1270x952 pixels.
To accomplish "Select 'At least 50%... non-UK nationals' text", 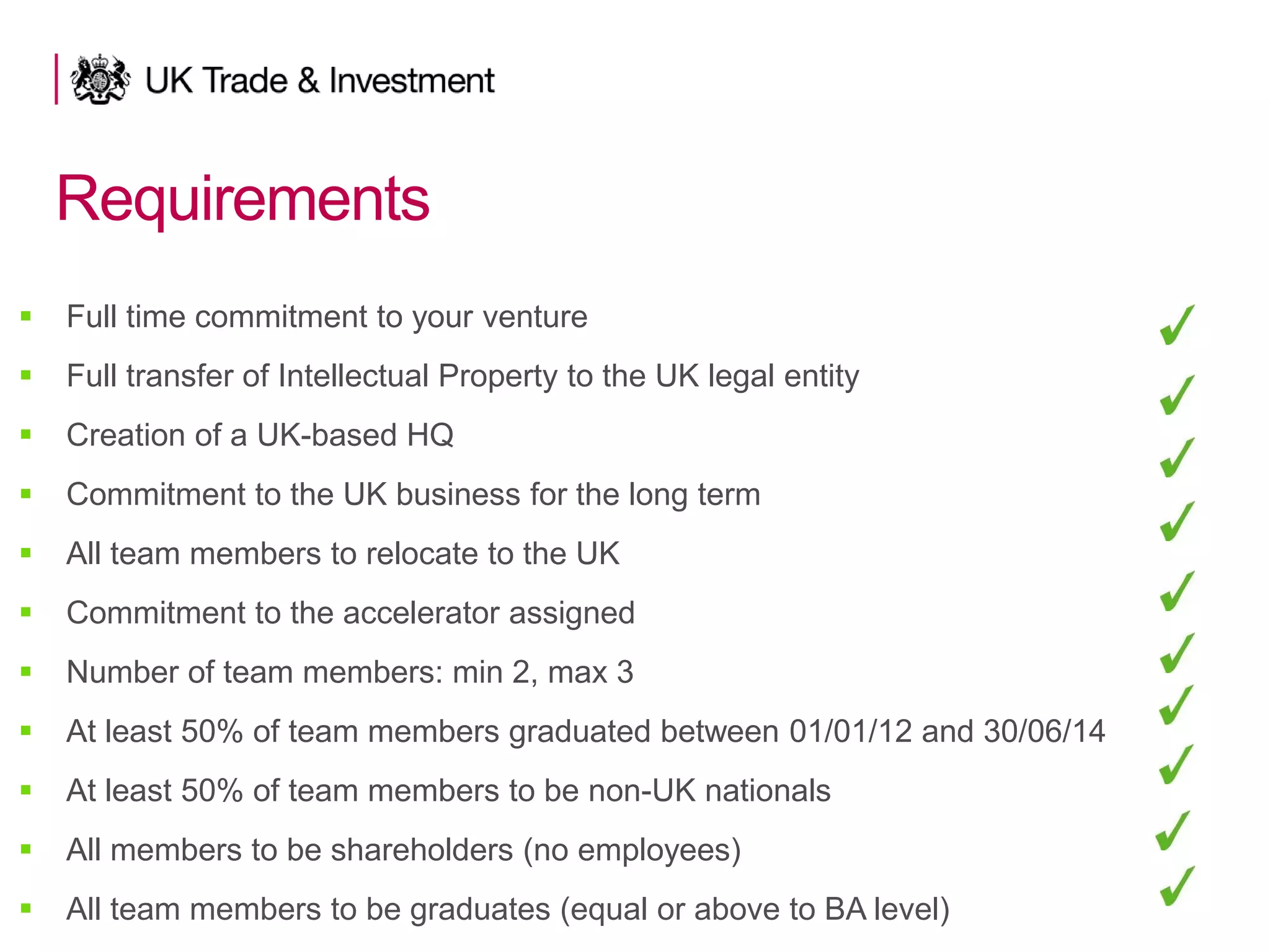I will 448,791.
